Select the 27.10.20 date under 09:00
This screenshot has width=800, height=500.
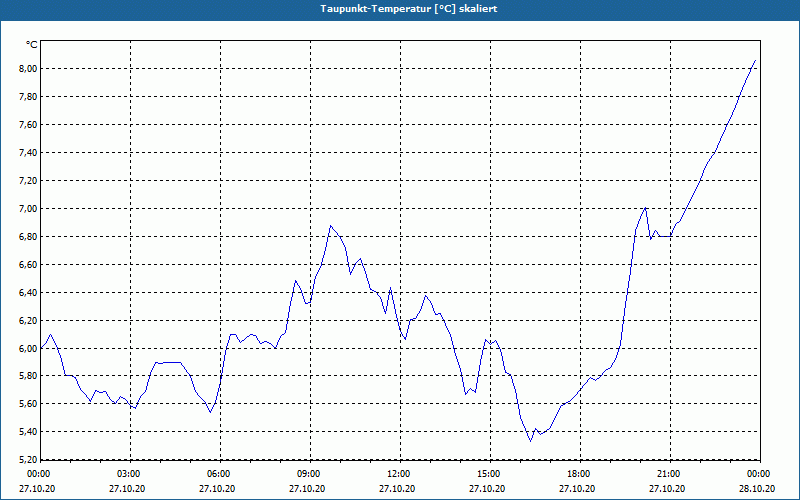[307, 488]
